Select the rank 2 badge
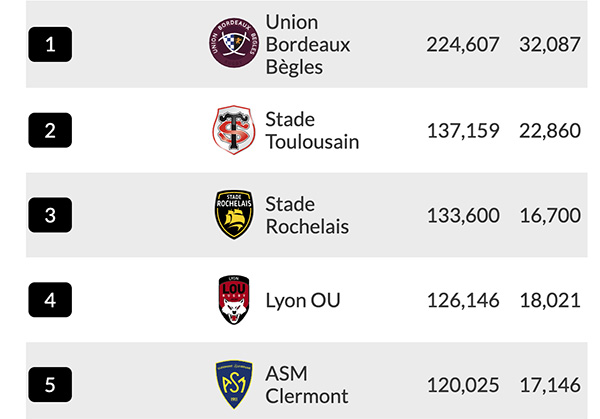The image size is (600, 419). pyautogui.click(x=50, y=130)
